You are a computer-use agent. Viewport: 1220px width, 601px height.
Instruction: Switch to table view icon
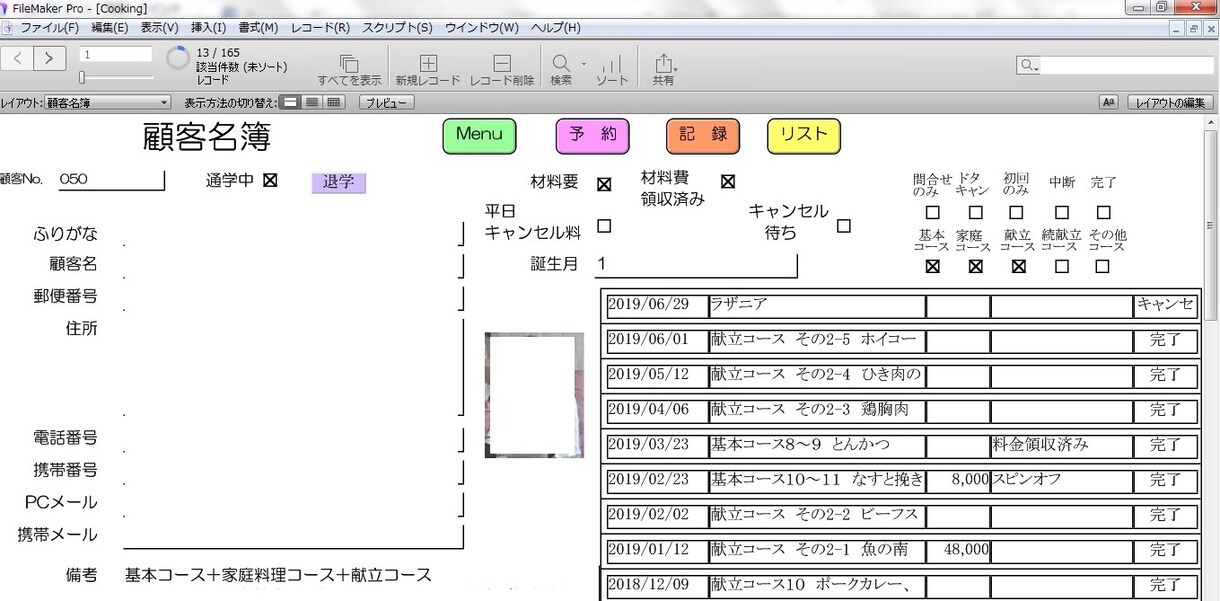334,102
